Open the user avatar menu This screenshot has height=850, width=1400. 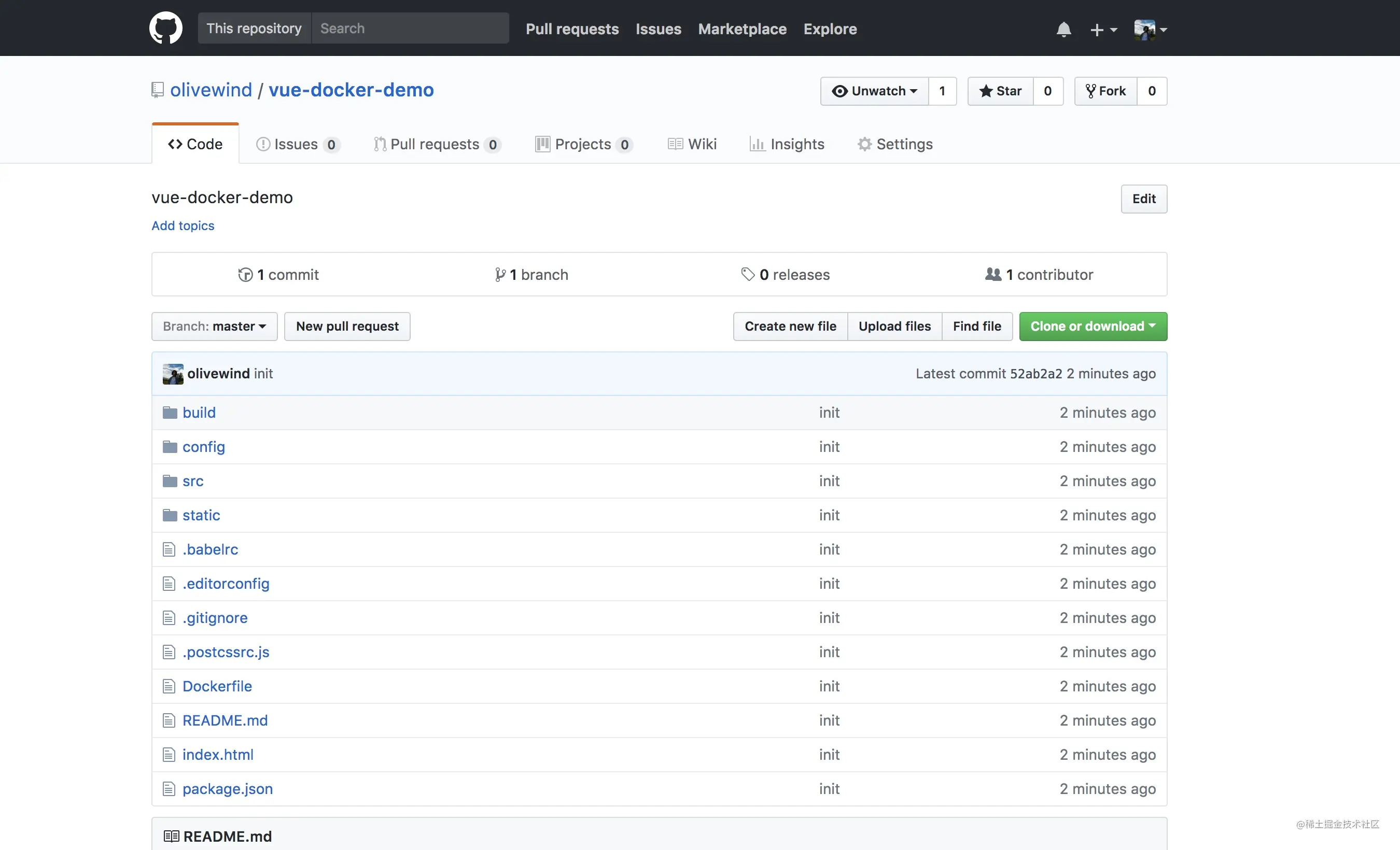[1150, 30]
